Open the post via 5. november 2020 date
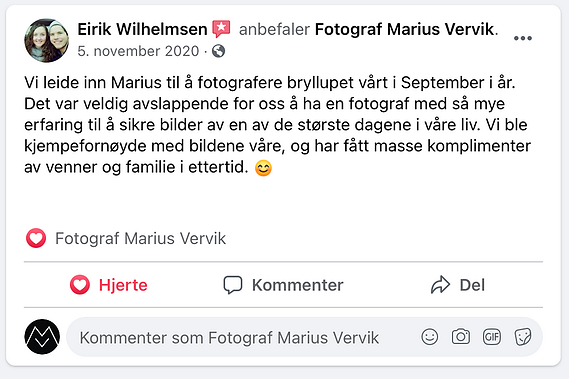Viewport: 569px width, 379px height. coord(138,51)
